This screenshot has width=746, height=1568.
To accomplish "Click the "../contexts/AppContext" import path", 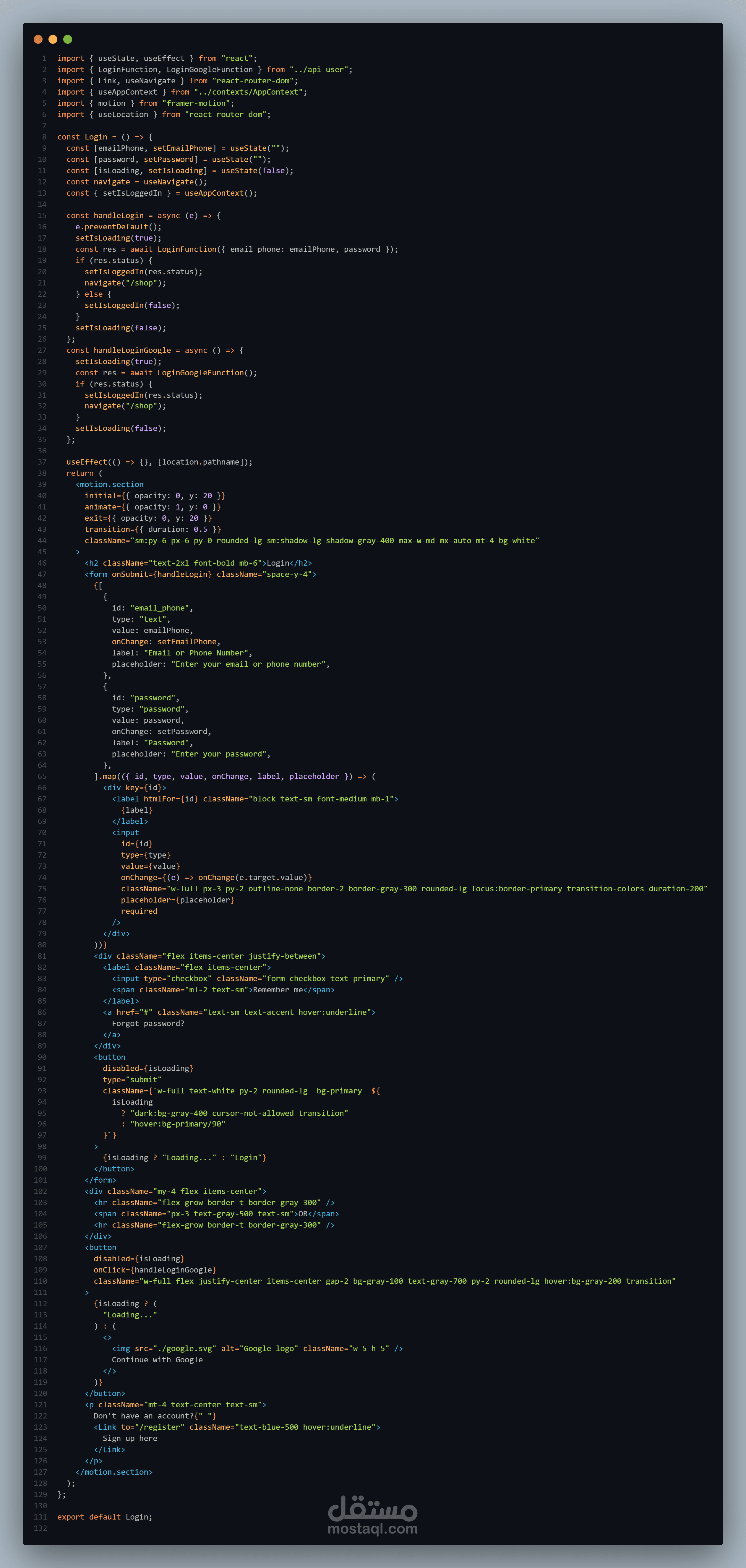I will [x=249, y=92].
